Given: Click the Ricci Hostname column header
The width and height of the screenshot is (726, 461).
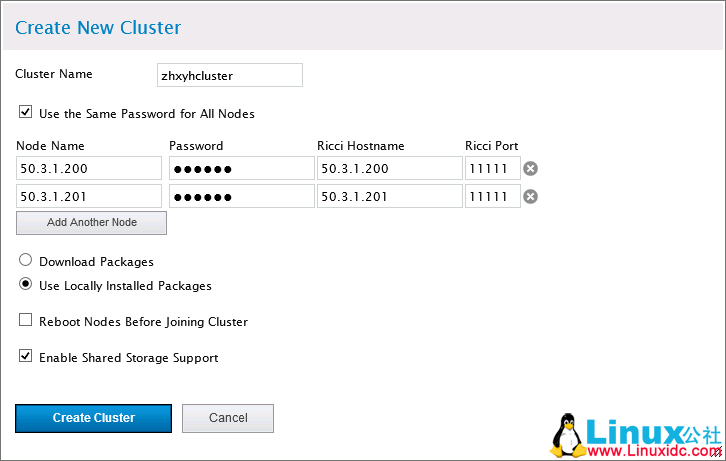Looking at the screenshot, I should coord(361,146).
